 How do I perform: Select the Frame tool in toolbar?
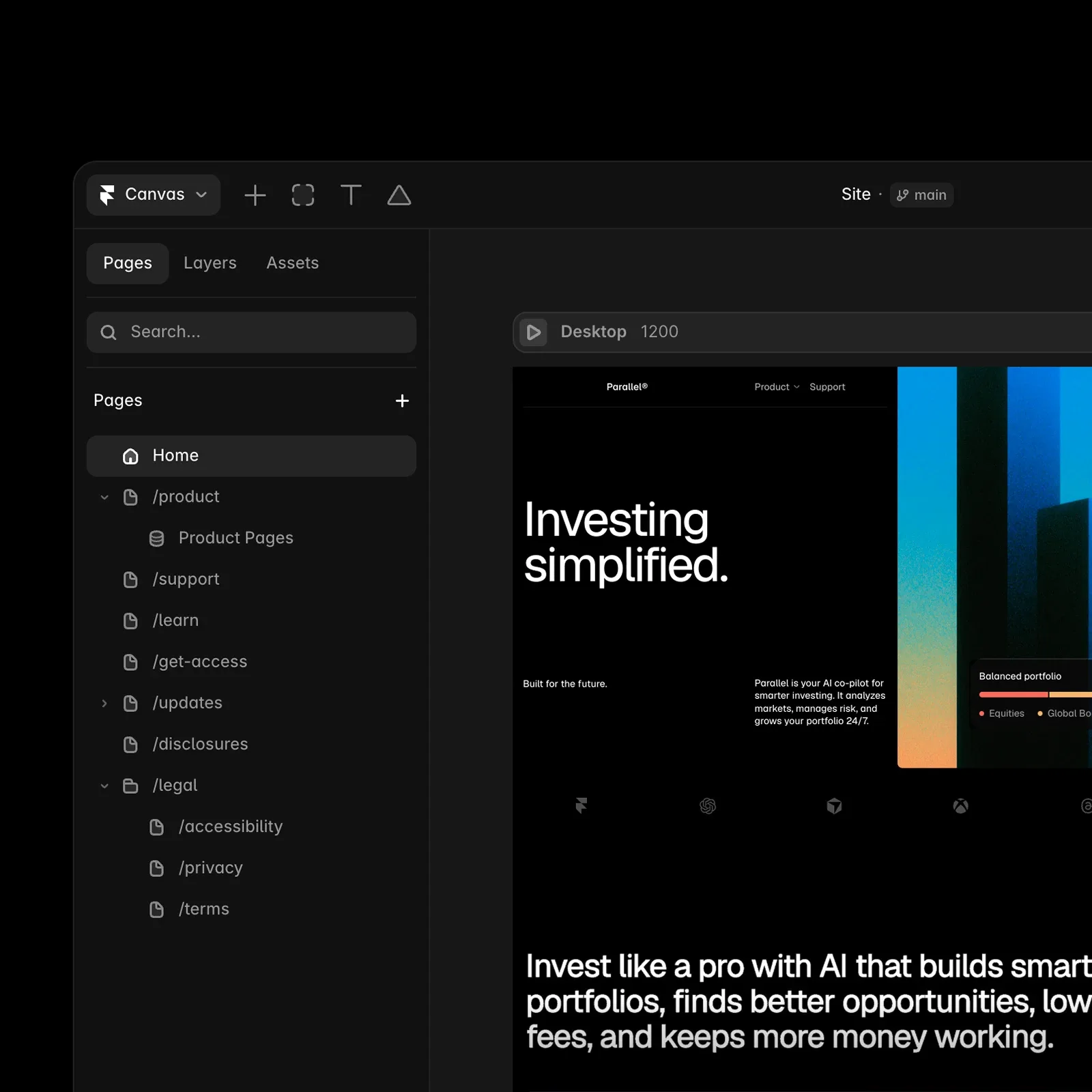303,195
